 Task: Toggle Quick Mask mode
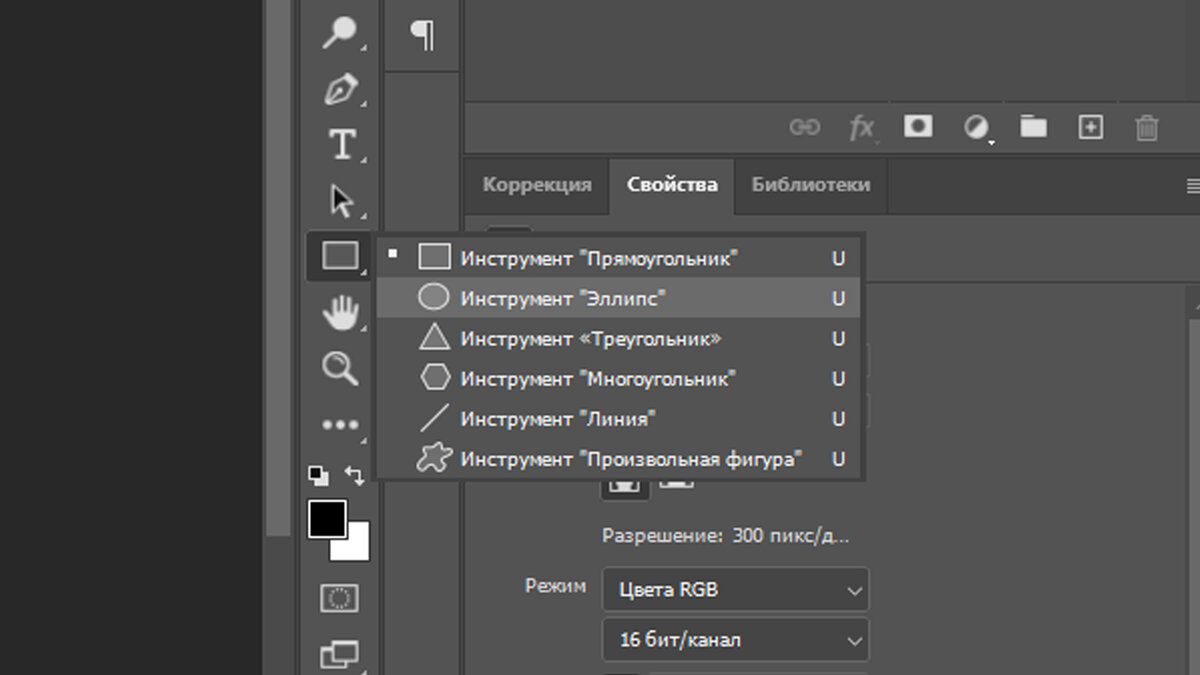340,598
